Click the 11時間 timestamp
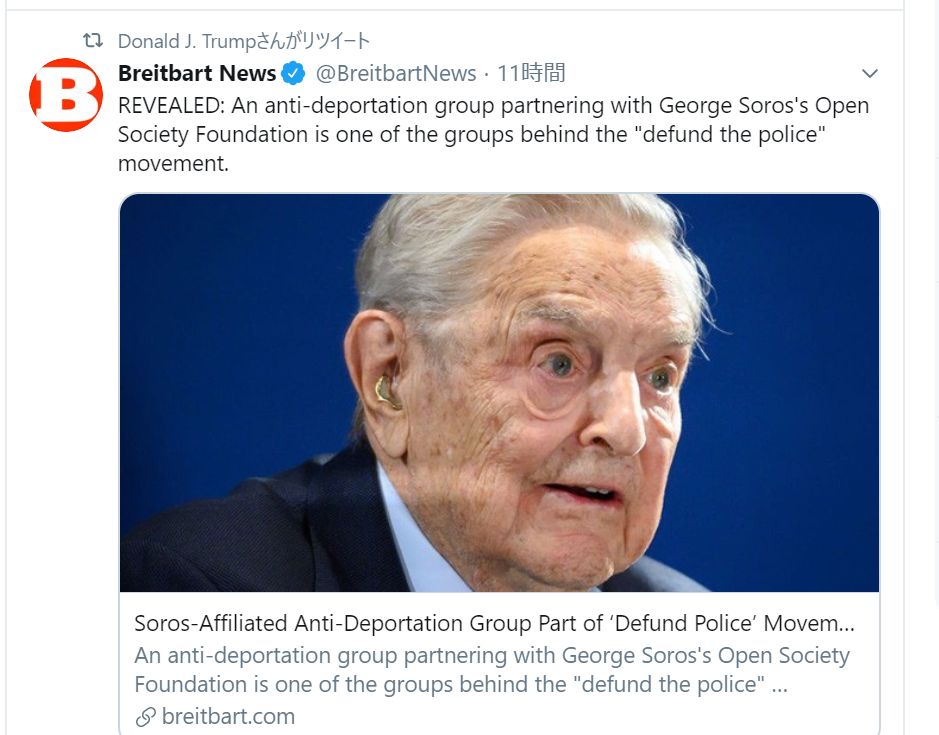Image resolution: width=939 pixels, height=735 pixels. click(x=531, y=73)
